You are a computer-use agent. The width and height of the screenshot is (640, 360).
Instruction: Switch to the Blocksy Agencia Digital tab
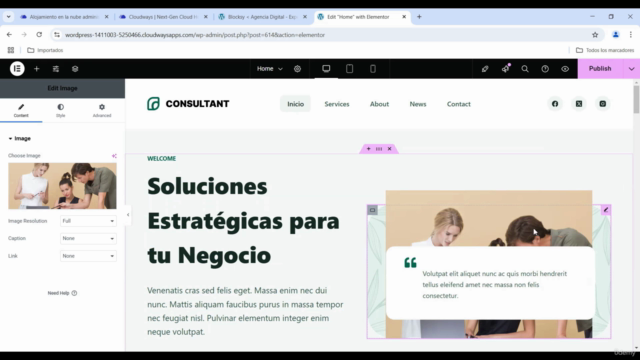262,17
